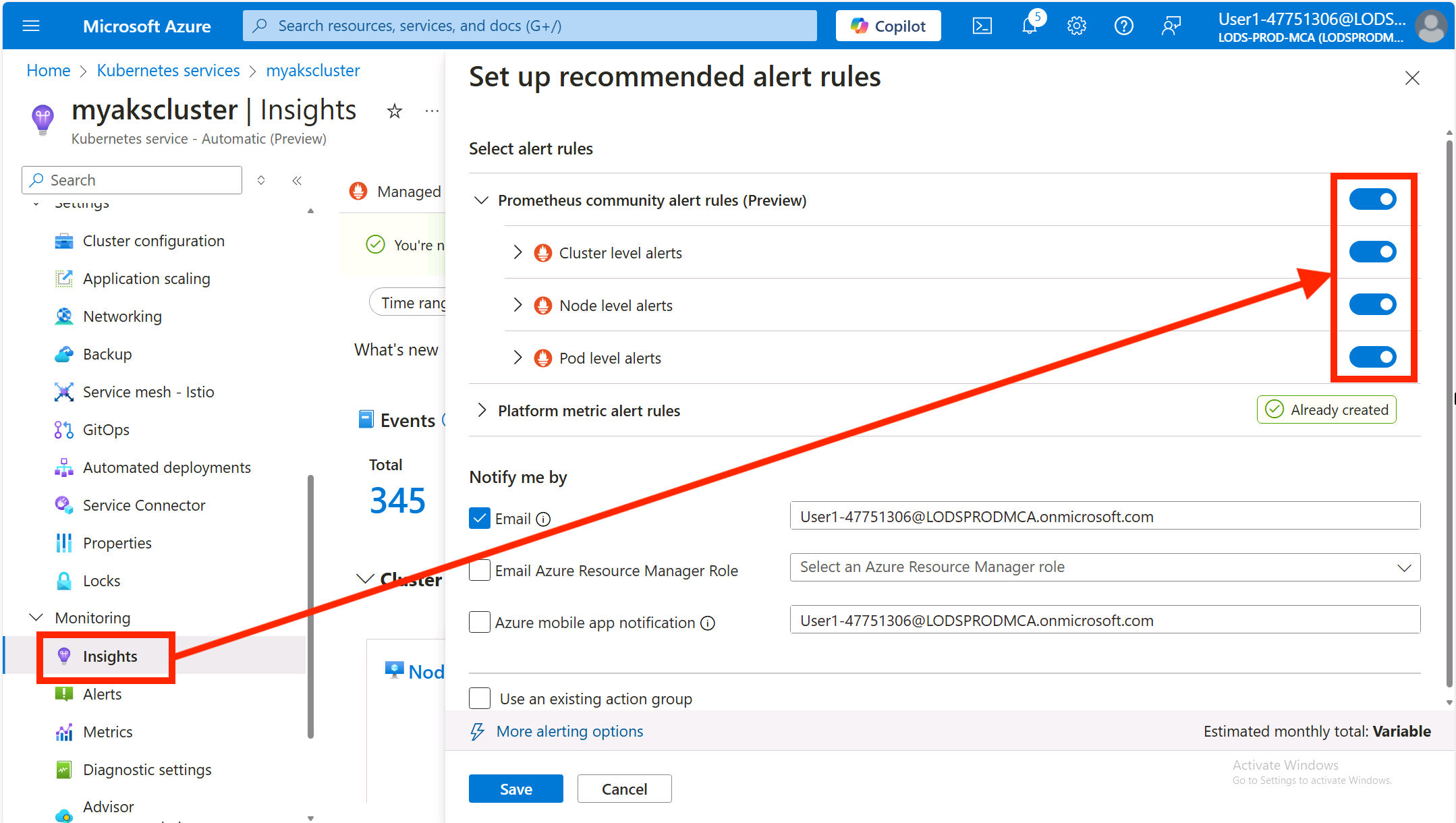Click the info icon next to Email
The image size is (1456, 823).
543,519
